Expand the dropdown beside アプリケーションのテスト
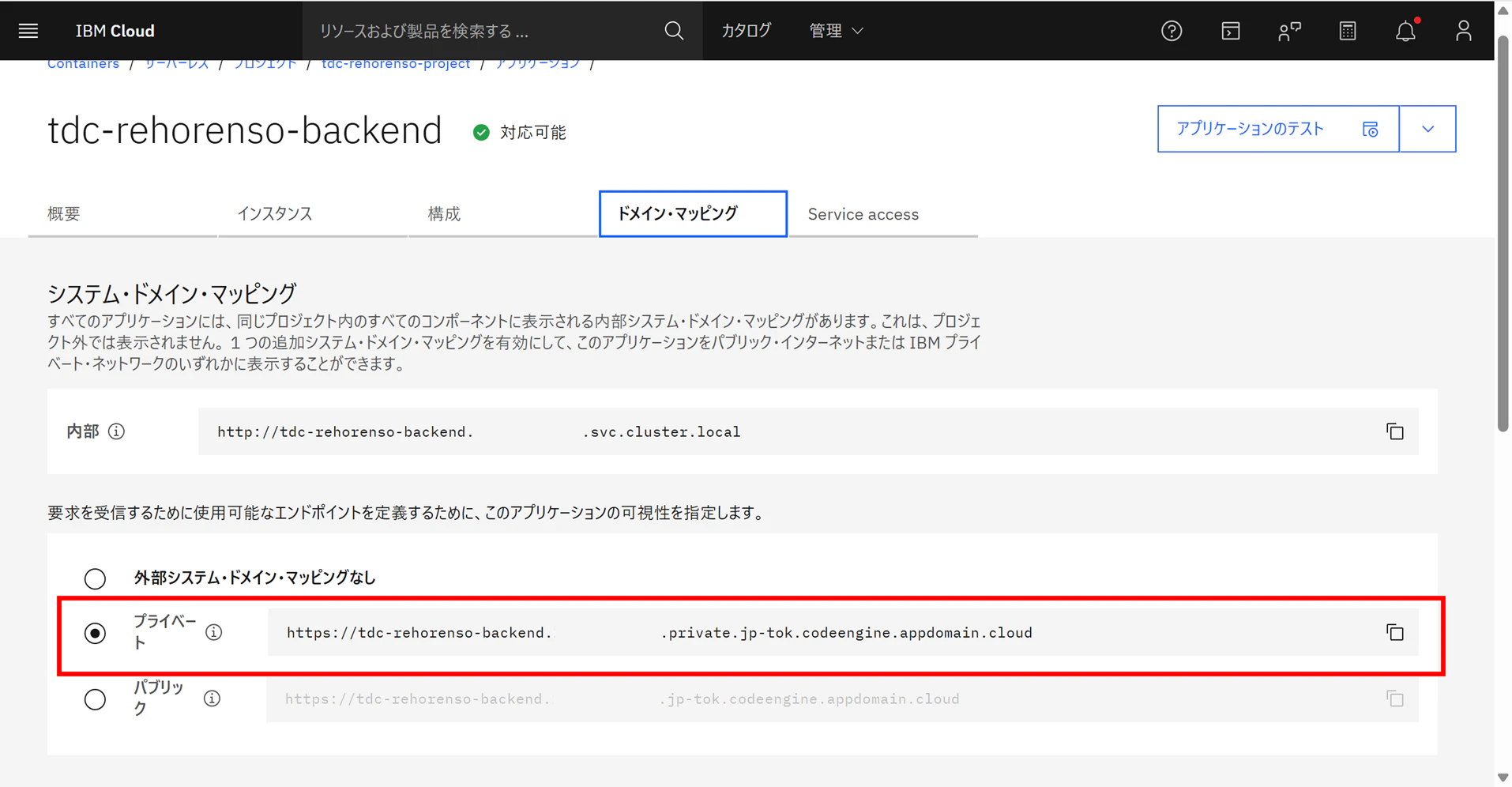The width and height of the screenshot is (1512, 787). pos(1427,129)
